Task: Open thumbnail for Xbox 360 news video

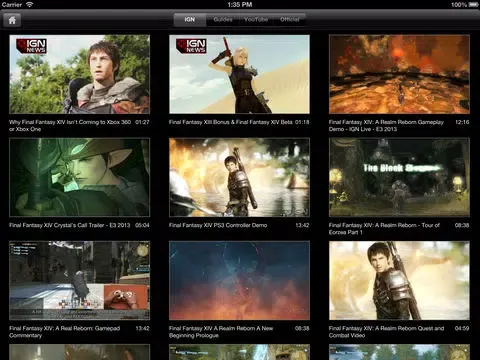Action: pos(79,74)
